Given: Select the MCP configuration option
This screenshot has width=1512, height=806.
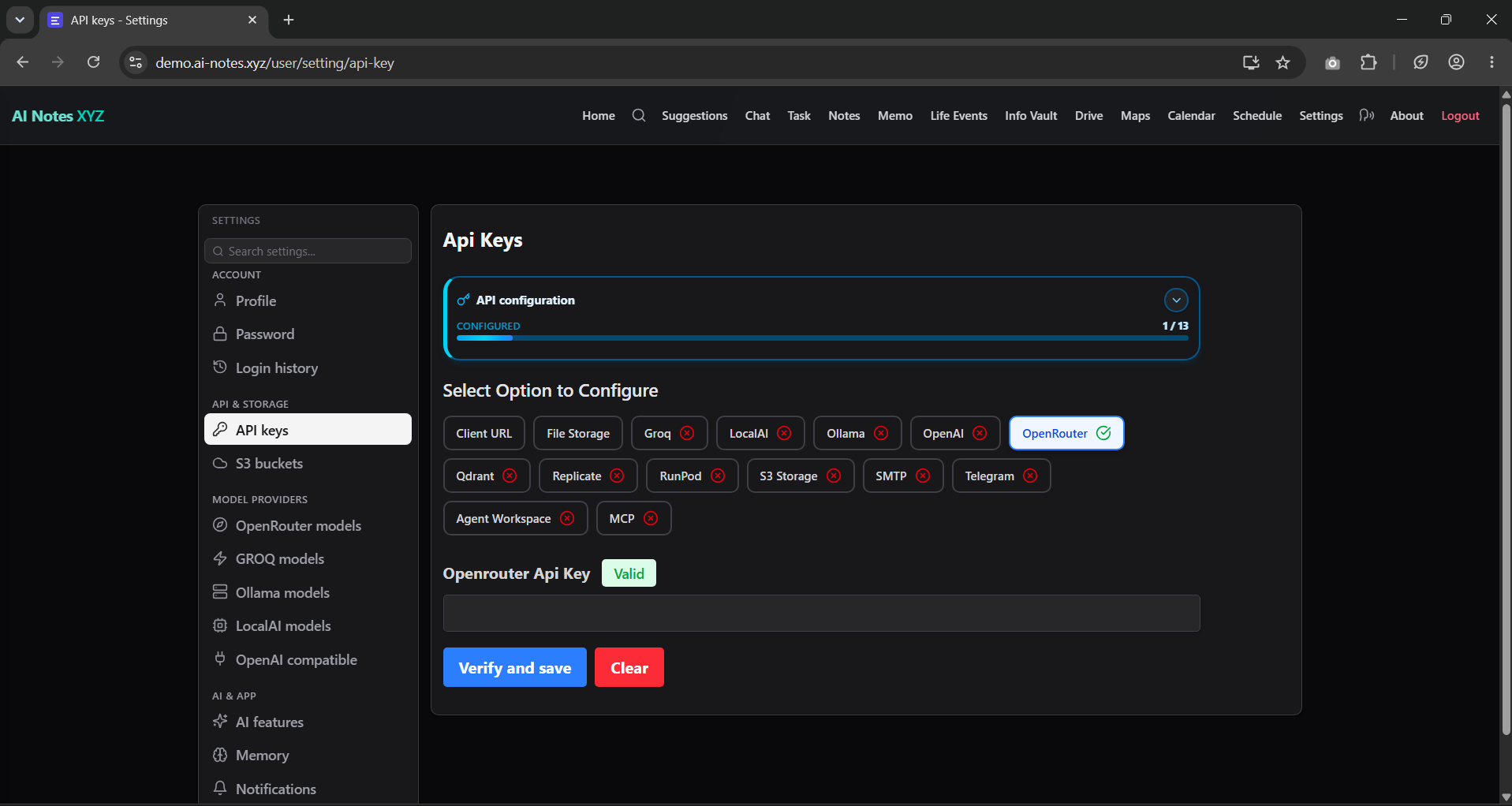Looking at the screenshot, I should point(633,518).
